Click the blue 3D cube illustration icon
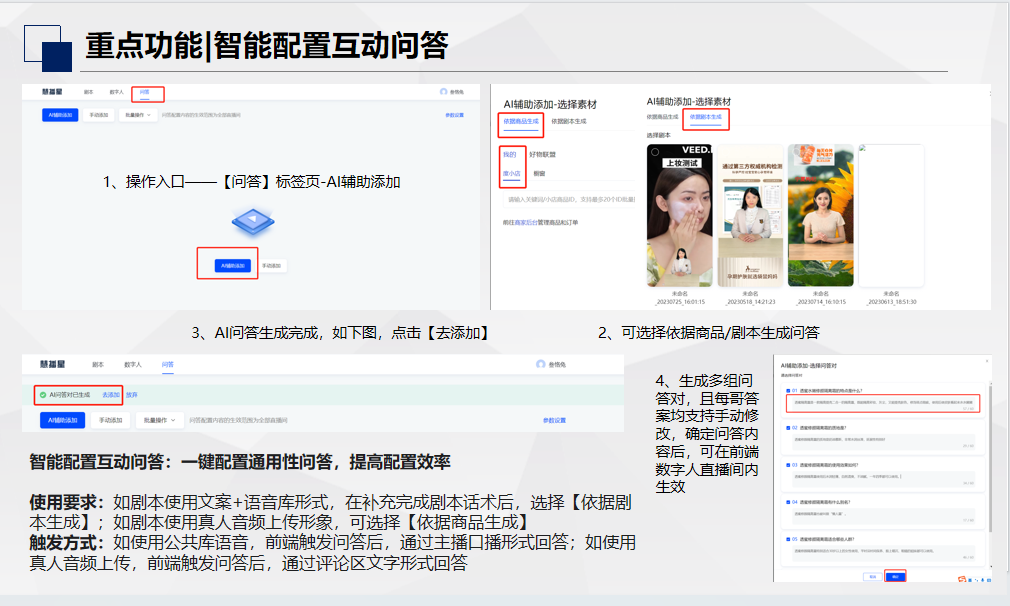 tap(251, 220)
